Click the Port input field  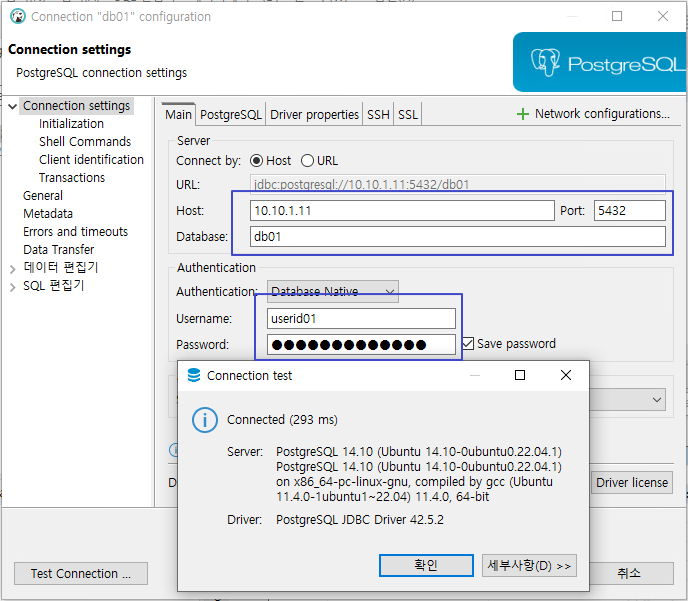[x=630, y=211]
